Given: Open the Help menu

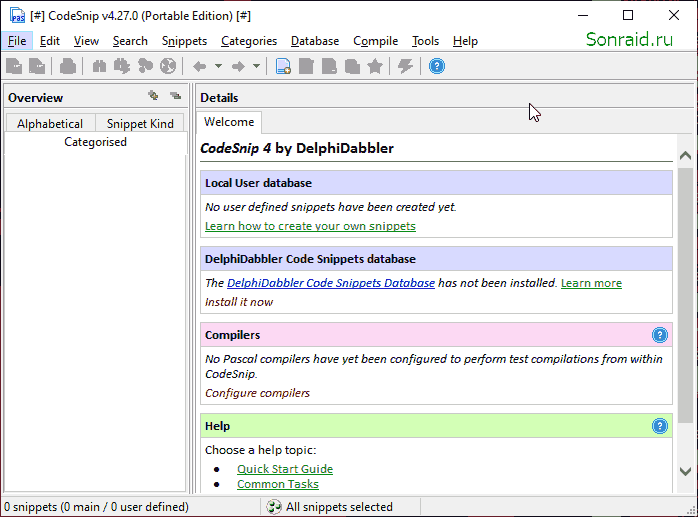Looking at the screenshot, I should point(465,41).
